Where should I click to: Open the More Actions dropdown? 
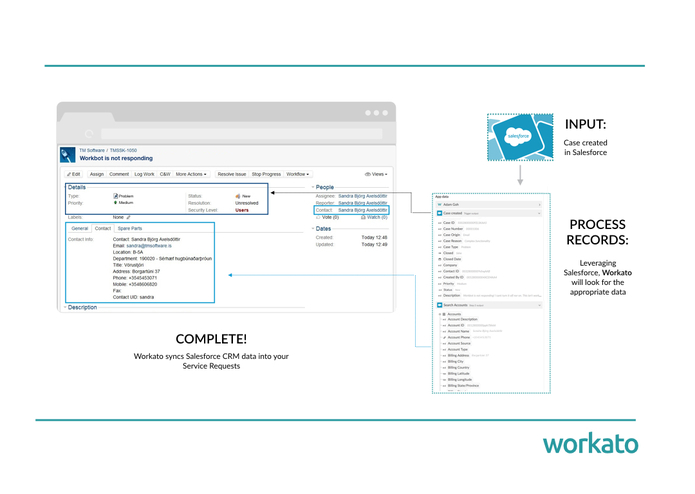click(191, 174)
